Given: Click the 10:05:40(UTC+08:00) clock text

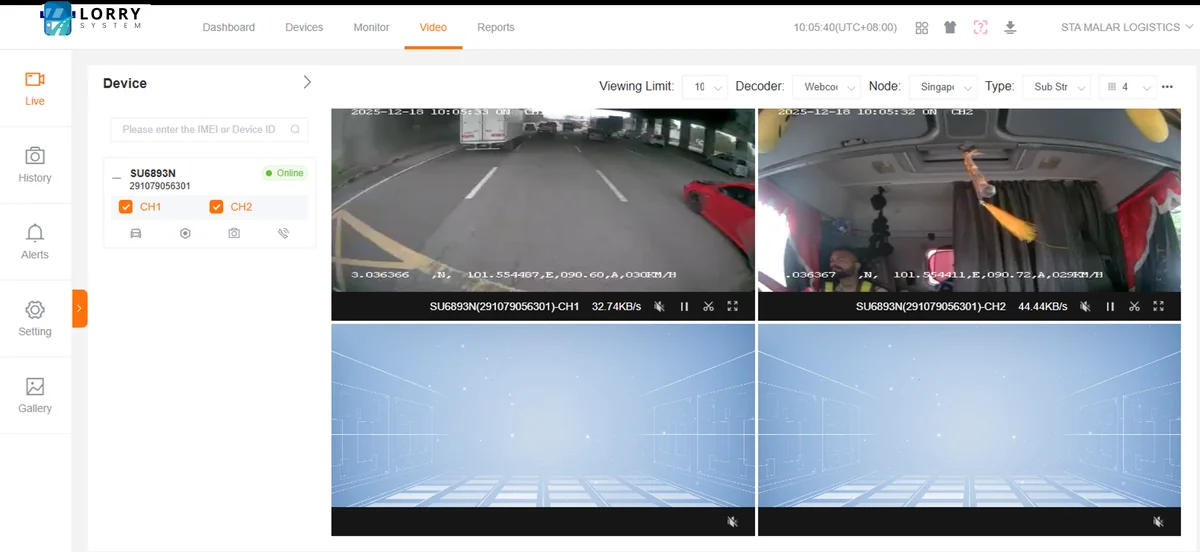Looking at the screenshot, I should (845, 27).
